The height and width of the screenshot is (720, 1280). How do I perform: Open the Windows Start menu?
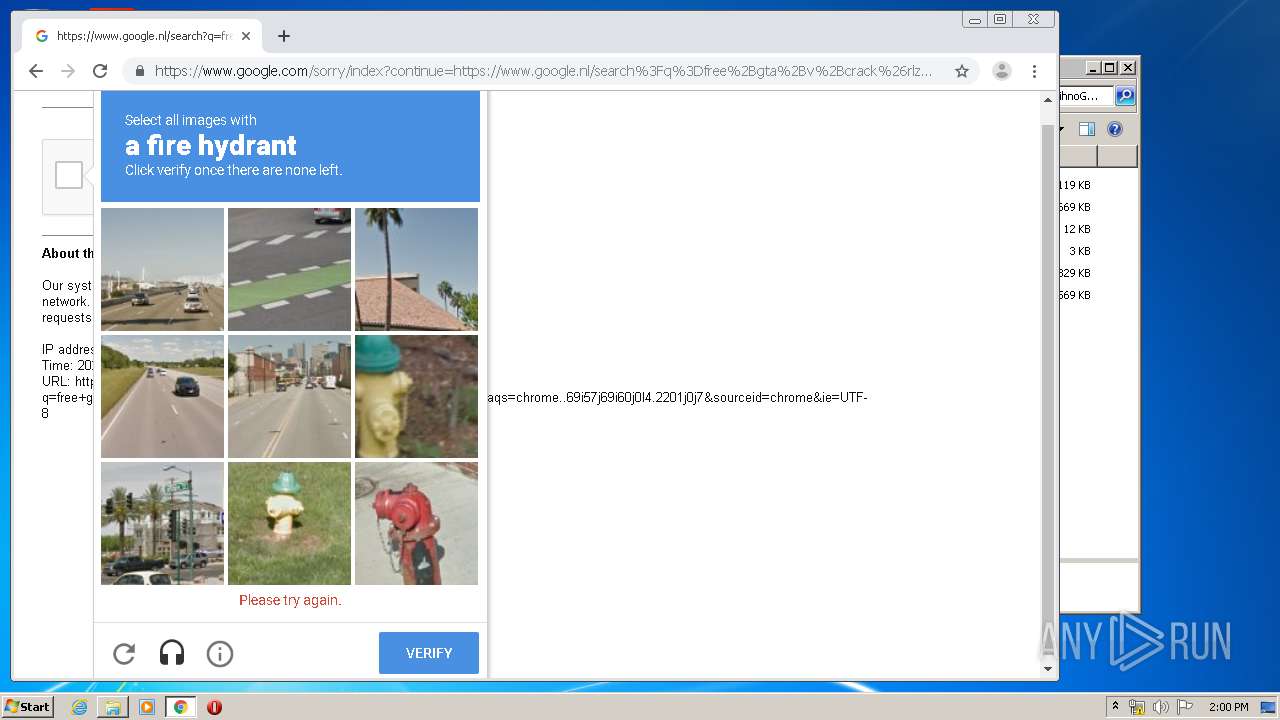(x=27, y=707)
